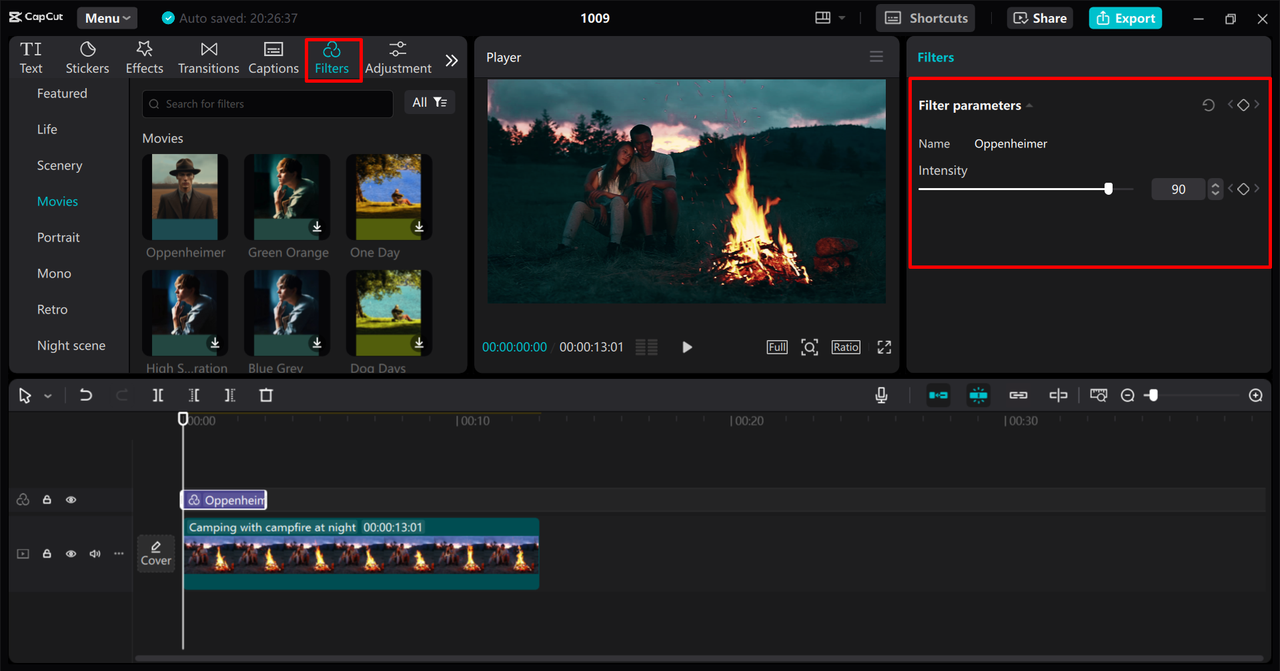Open the Adjustment tab
Viewport: 1280px width, 671px height.
[x=398, y=58]
